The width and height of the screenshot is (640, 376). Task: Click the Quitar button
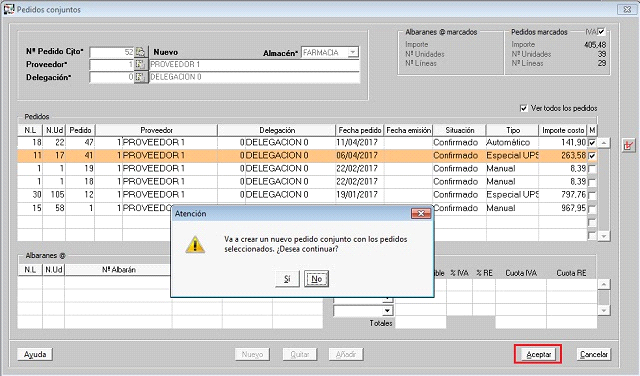[x=300, y=354]
